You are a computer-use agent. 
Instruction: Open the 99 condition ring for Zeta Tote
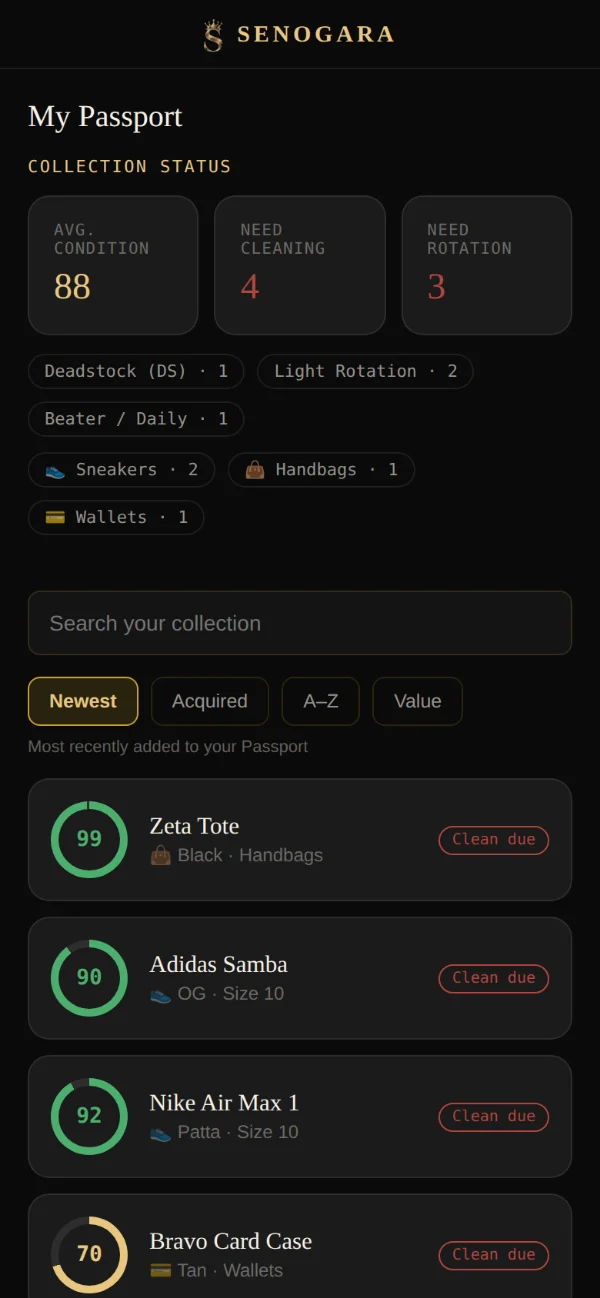coord(89,839)
